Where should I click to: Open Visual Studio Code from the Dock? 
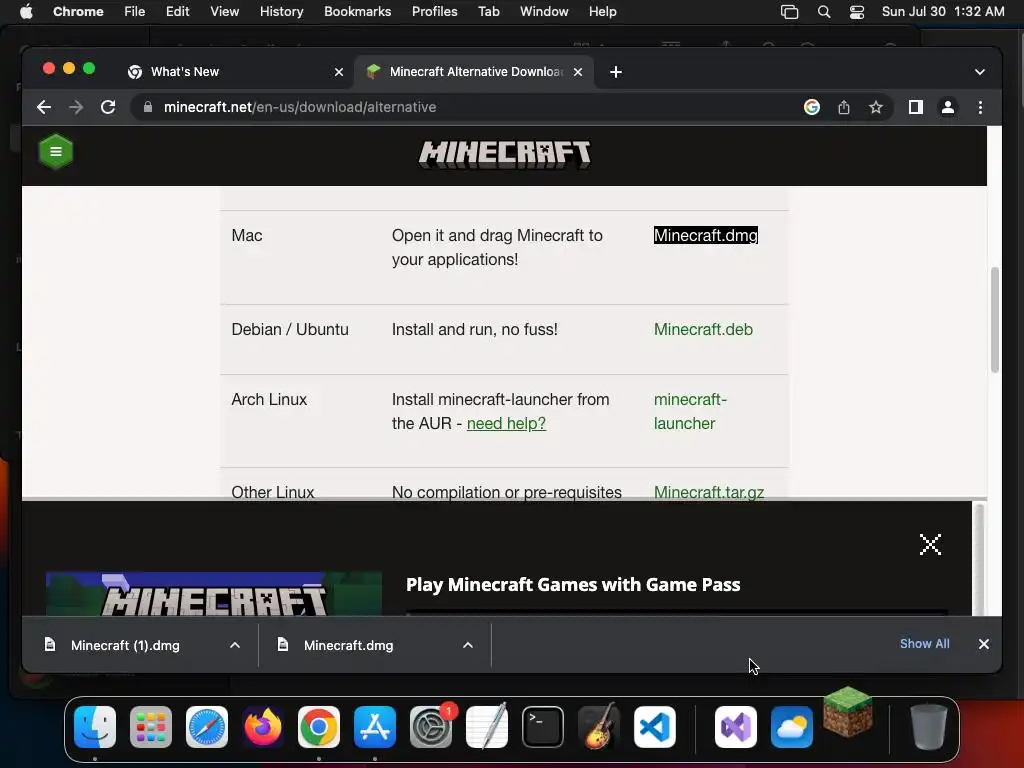point(655,727)
